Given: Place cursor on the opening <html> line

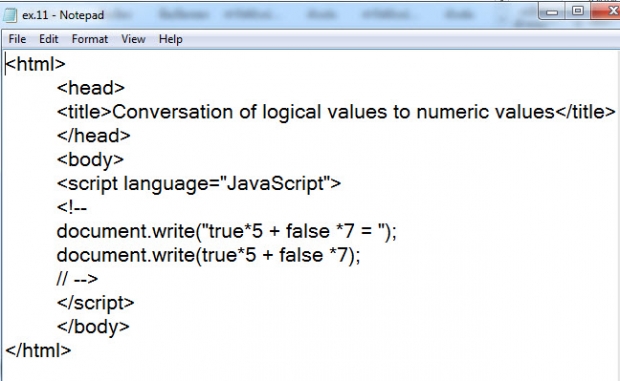Looking at the screenshot, I should coord(36,64).
